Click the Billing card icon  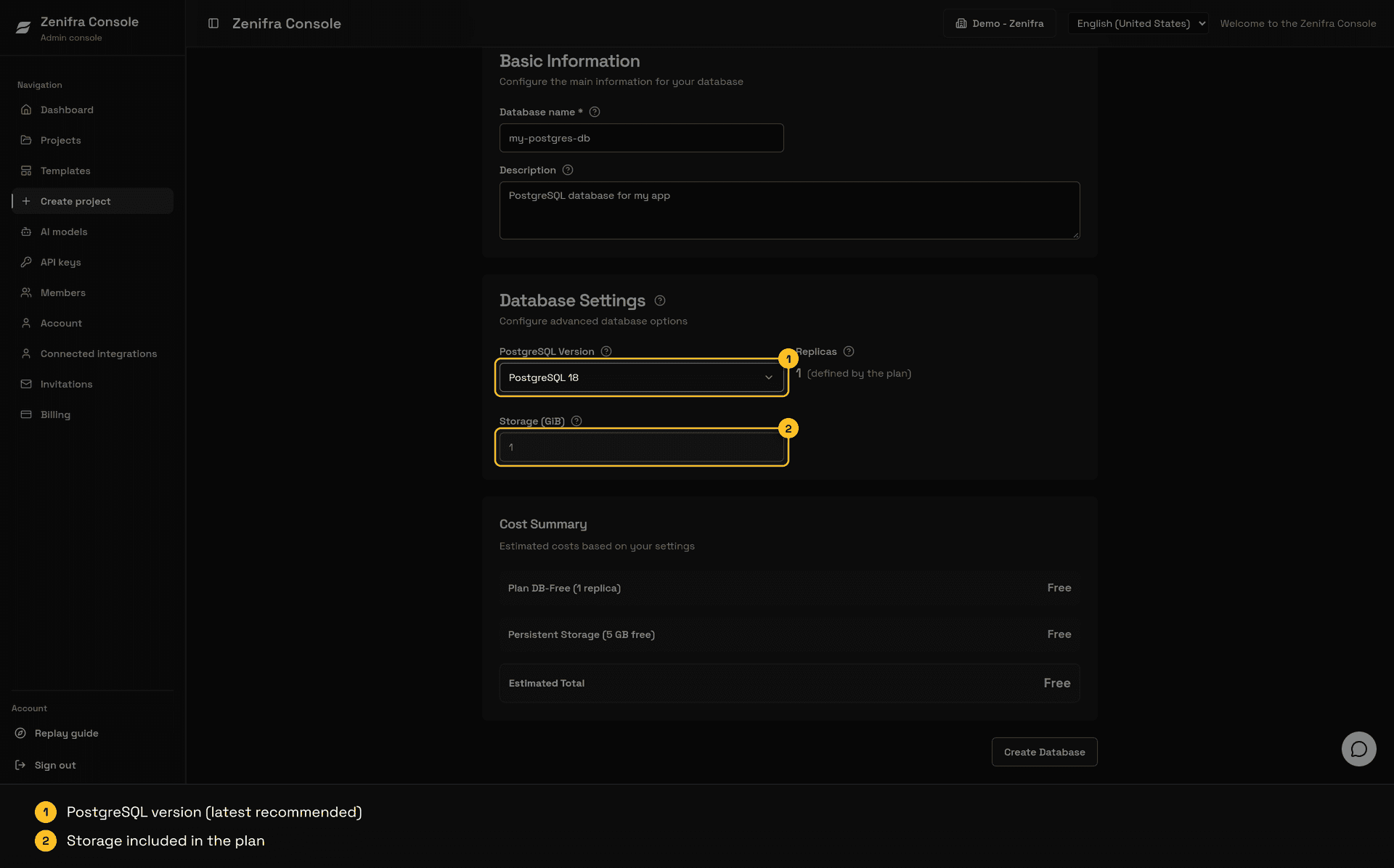(x=26, y=414)
